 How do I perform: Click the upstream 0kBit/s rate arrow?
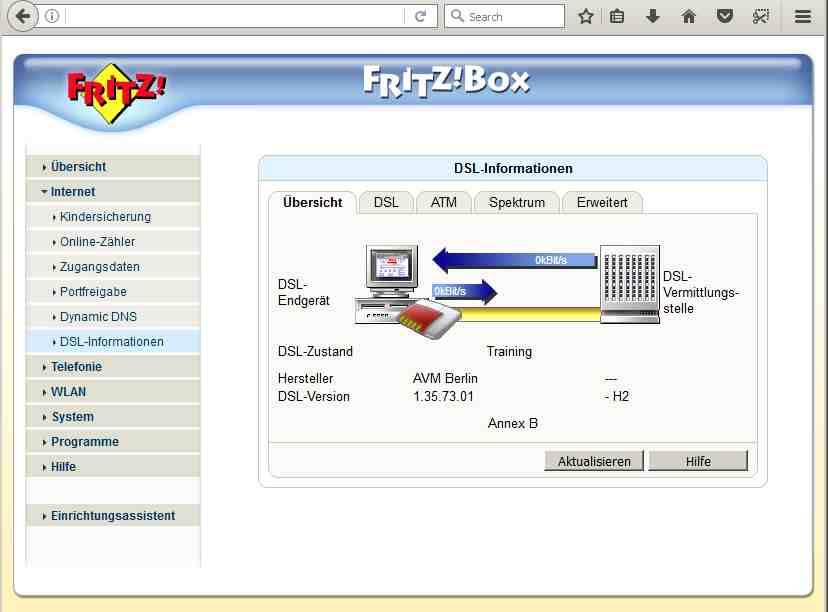click(465, 291)
